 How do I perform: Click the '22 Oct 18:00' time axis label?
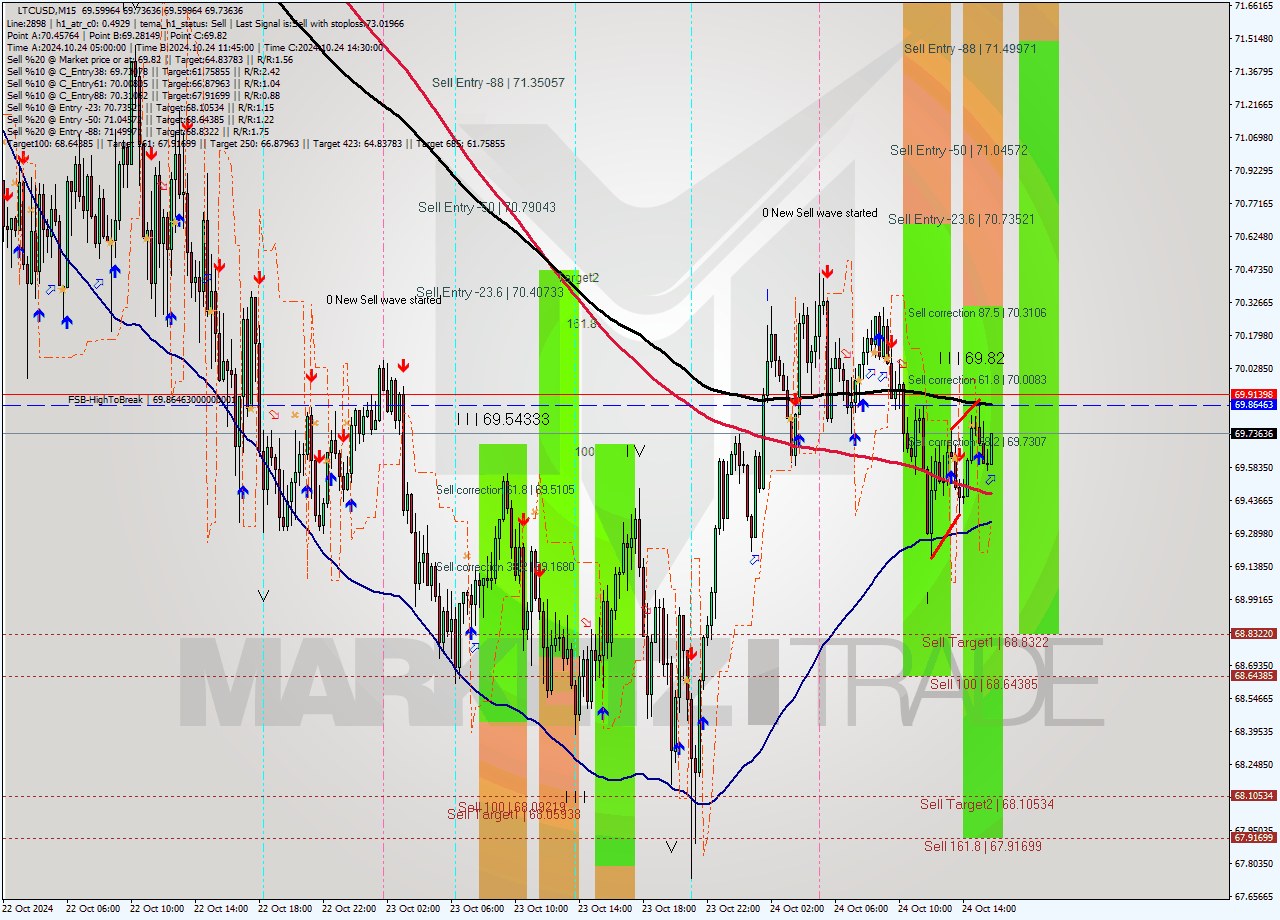pyautogui.click(x=285, y=909)
